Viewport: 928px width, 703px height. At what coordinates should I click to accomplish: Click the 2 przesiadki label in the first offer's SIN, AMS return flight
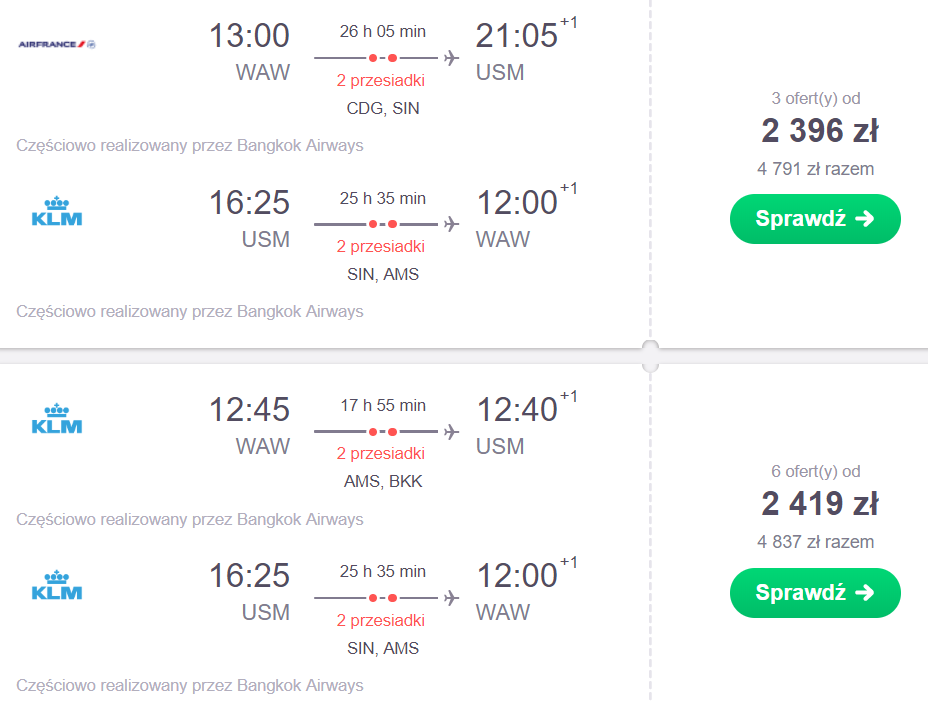pyautogui.click(x=381, y=247)
